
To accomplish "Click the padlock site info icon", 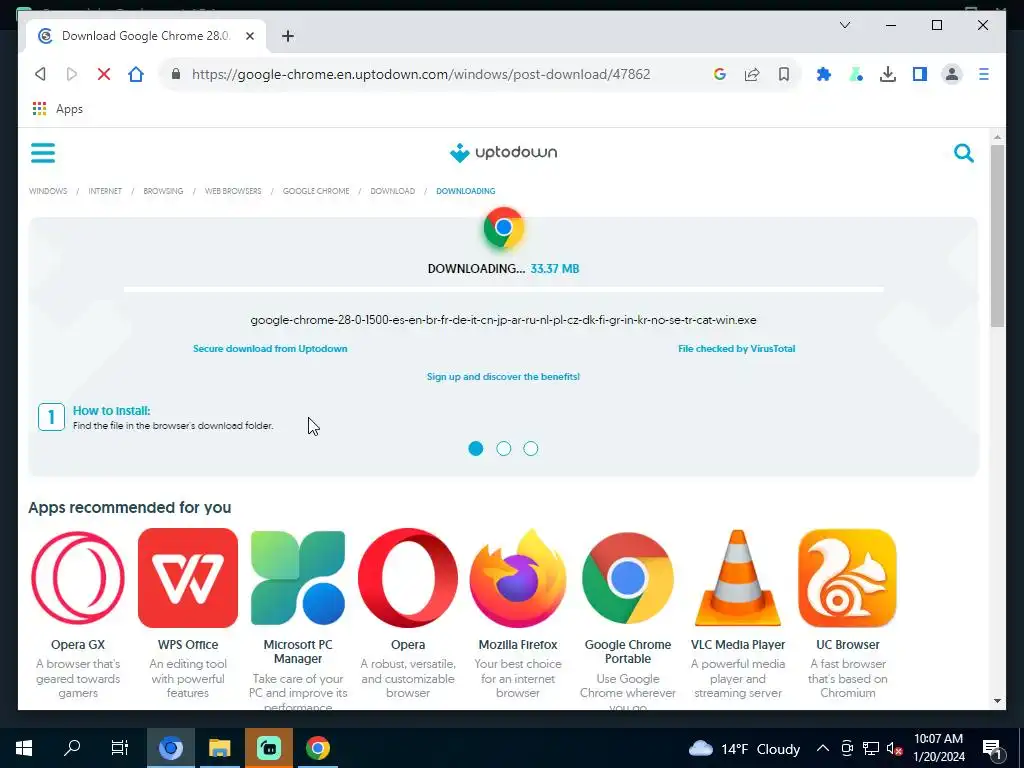I will coord(176,74).
